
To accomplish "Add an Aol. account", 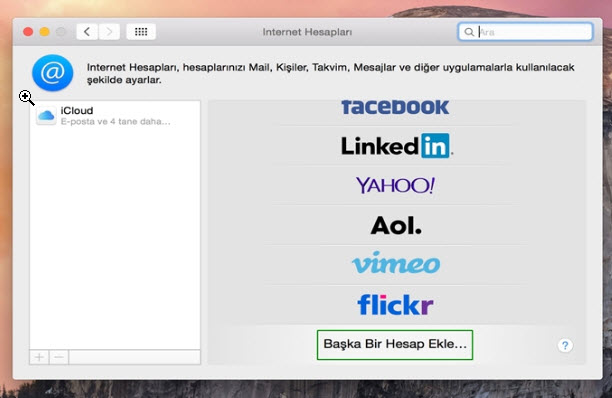I will pyautogui.click(x=396, y=226).
